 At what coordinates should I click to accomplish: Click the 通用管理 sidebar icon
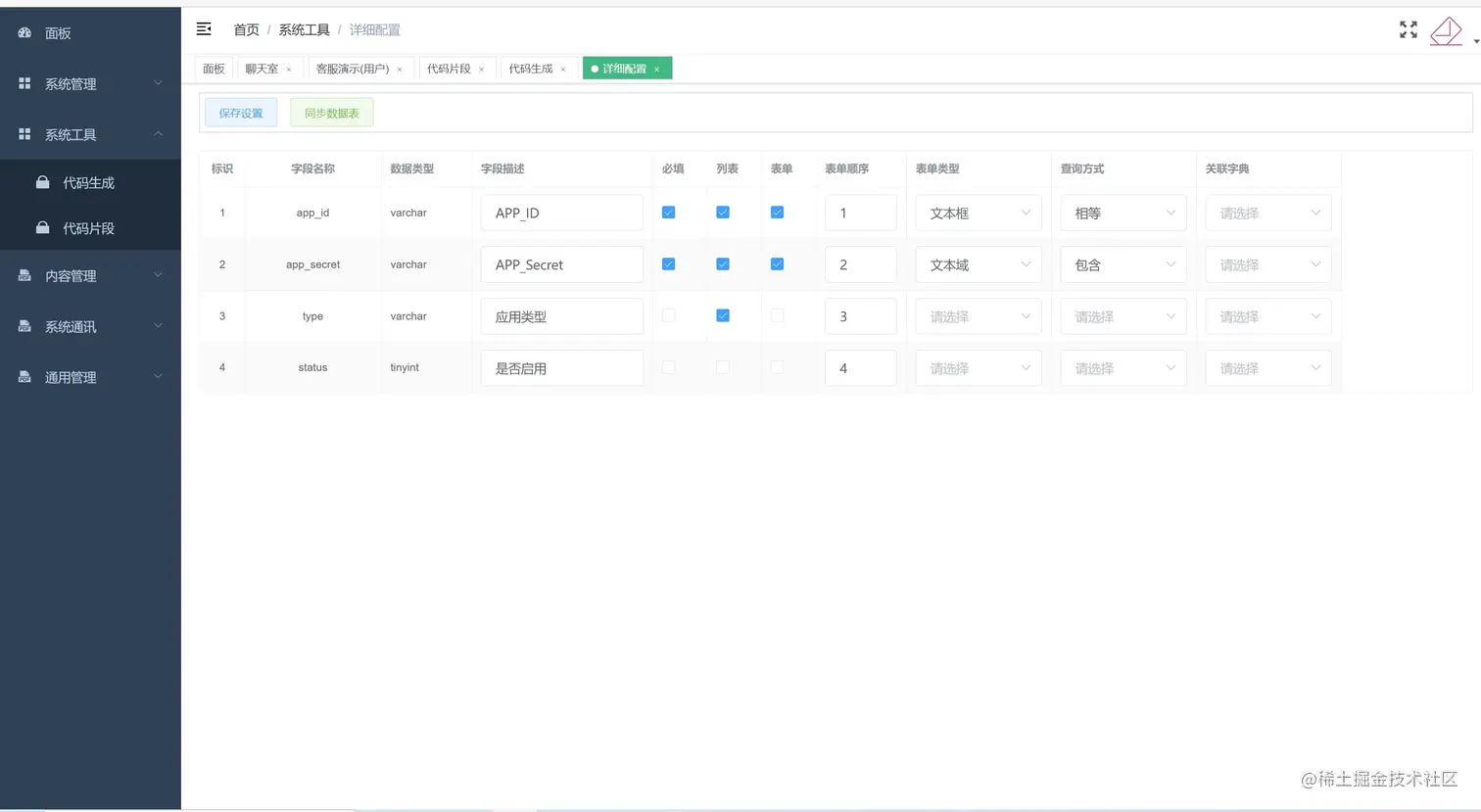pos(24,377)
